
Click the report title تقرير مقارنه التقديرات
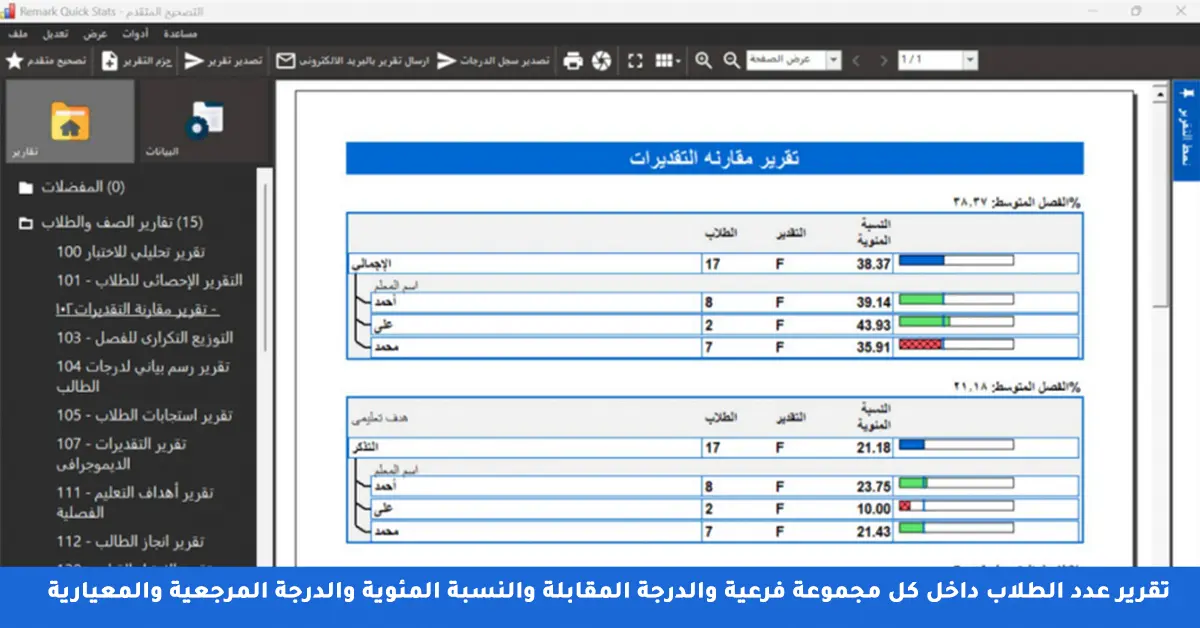click(x=713, y=159)
